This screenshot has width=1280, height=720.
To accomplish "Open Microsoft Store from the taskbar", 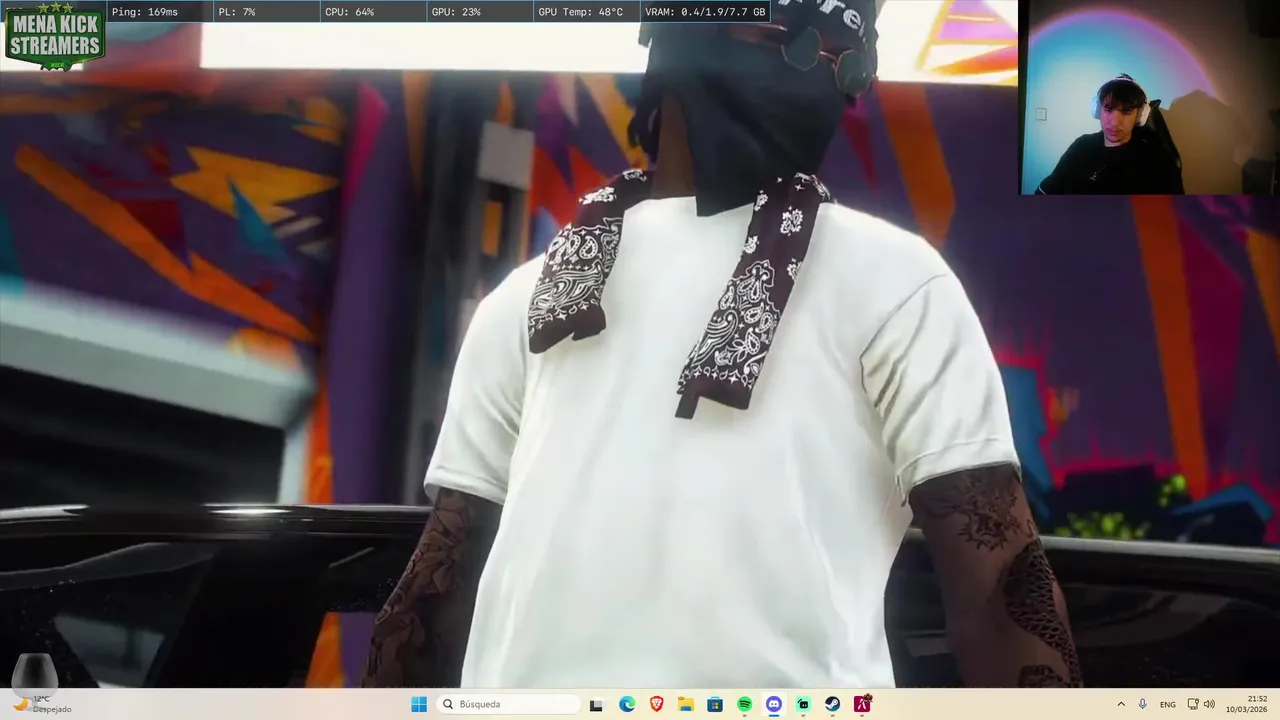I will tap(715, 704).
